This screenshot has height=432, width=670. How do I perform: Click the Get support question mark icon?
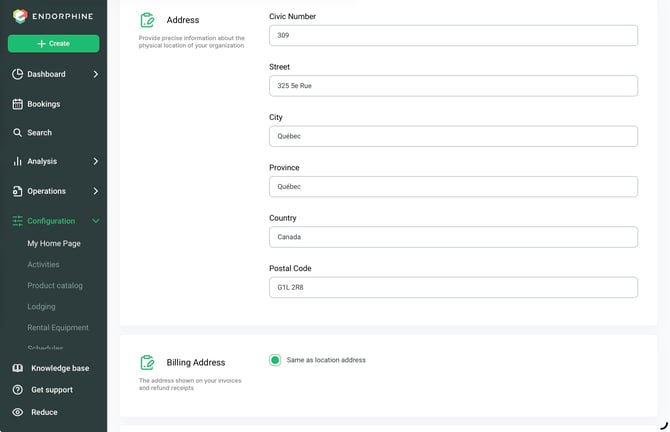pos(18,390)
